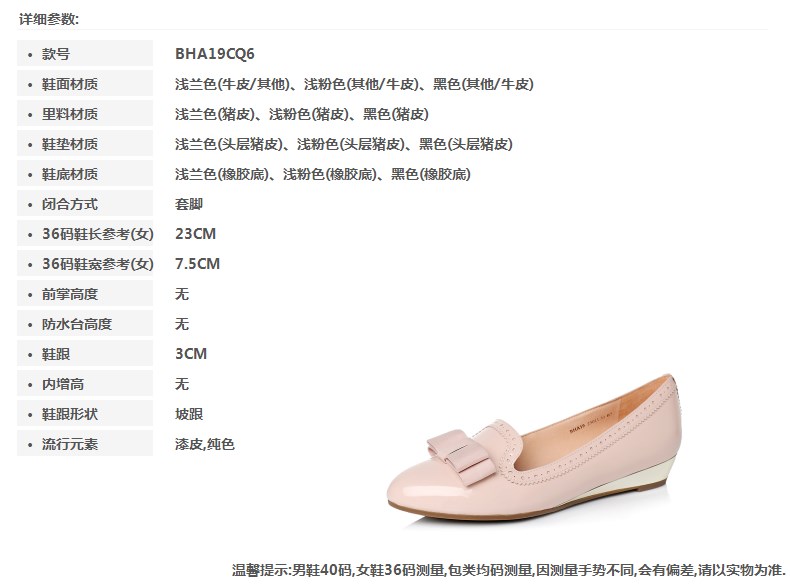Click the pink shoe product image
790x587 pixels.
534,448
